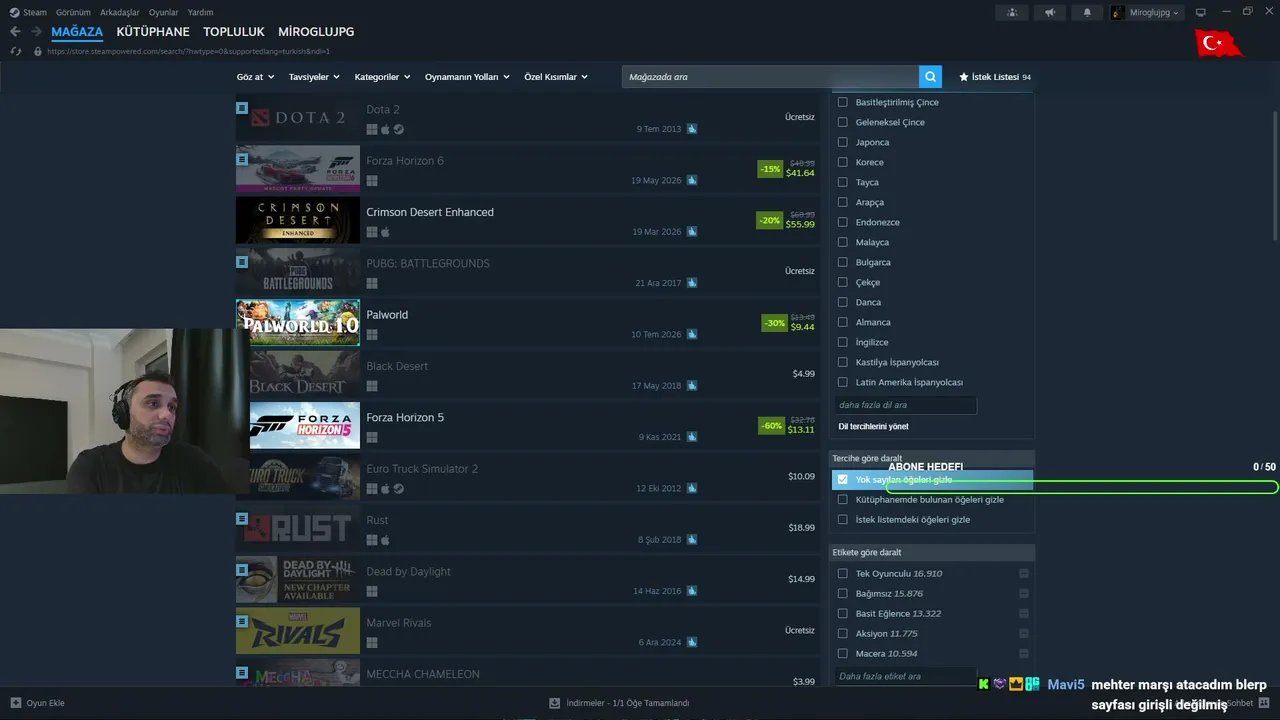Click the in-library badge on Dota 2
This screenshot has height=720, width=1280.
(242, 108)
